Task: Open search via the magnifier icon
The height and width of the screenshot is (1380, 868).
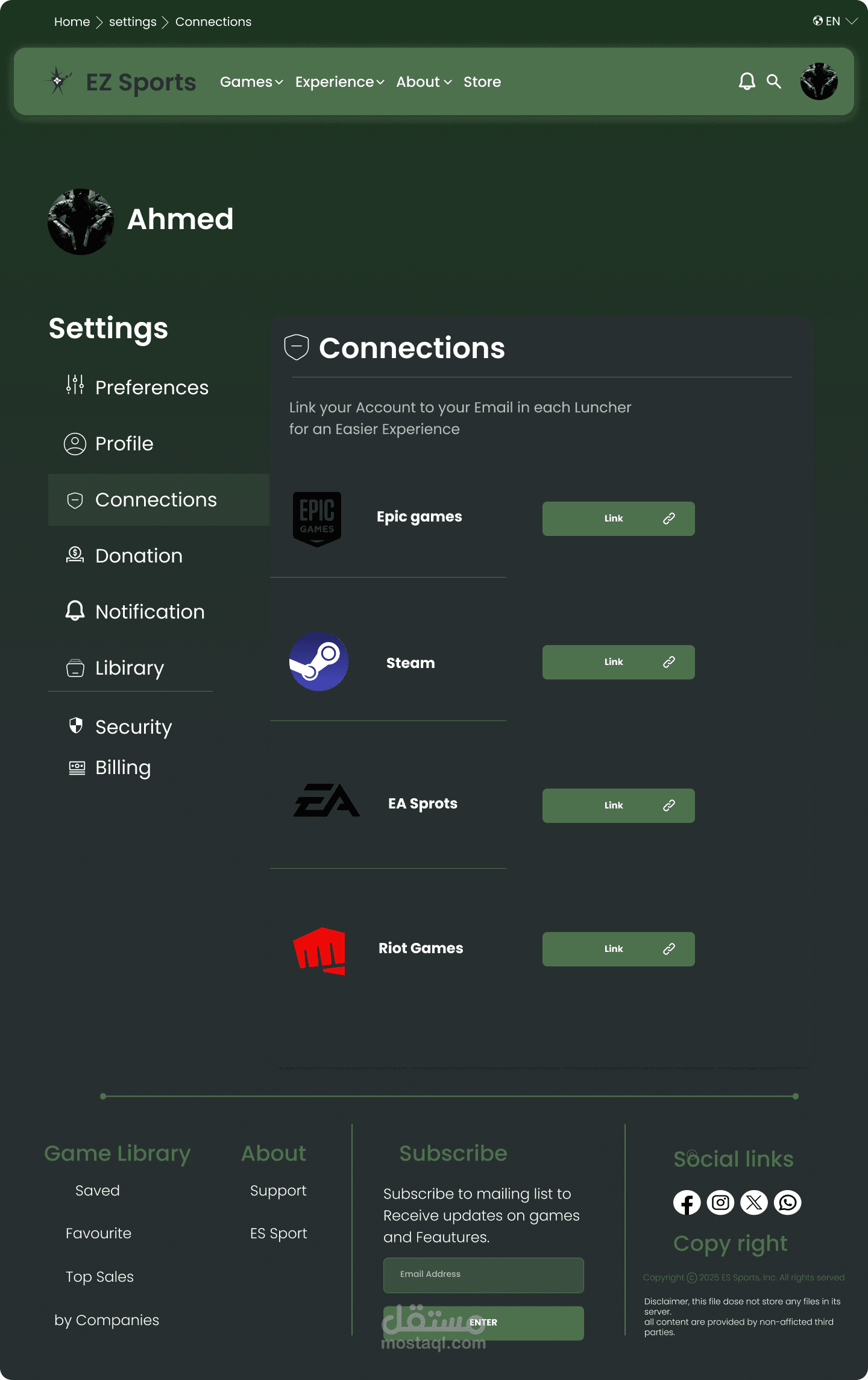Action: point(774,81)
